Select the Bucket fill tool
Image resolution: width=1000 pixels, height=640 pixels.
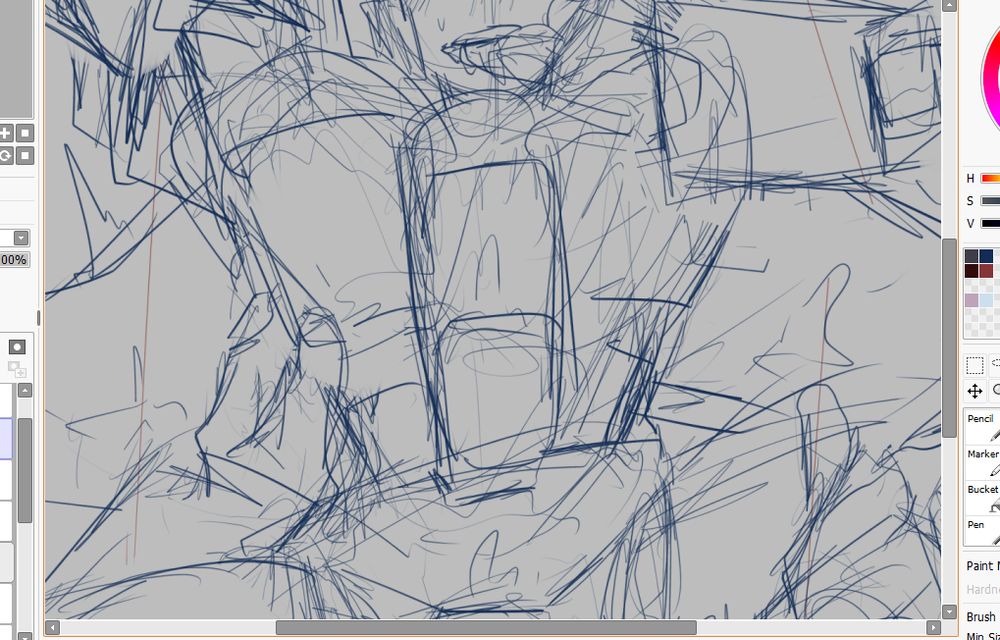click(982, 497)
